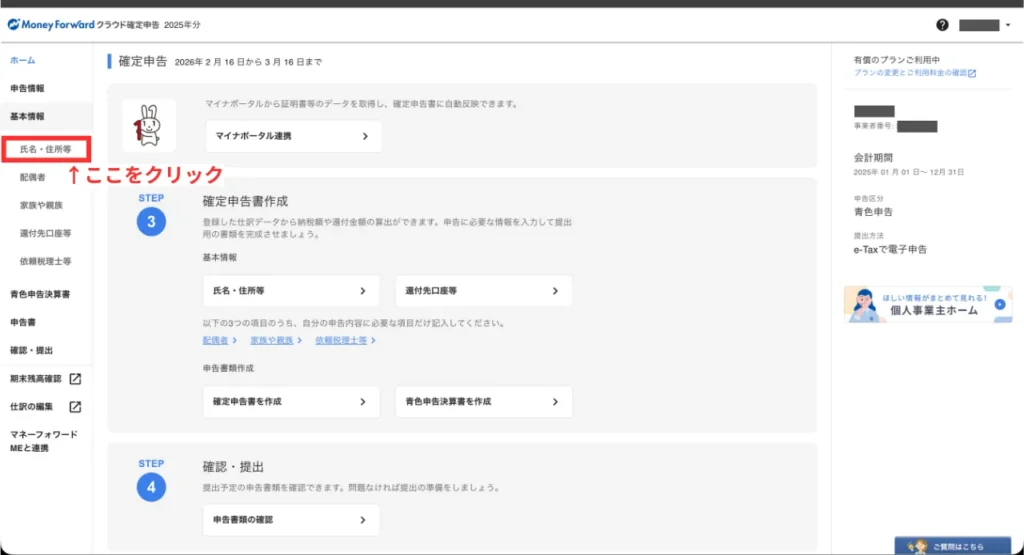Screen dimensions: 1024x555
Task: Open 仕訳の編集 sidebar label
Action: coord(31,407)
